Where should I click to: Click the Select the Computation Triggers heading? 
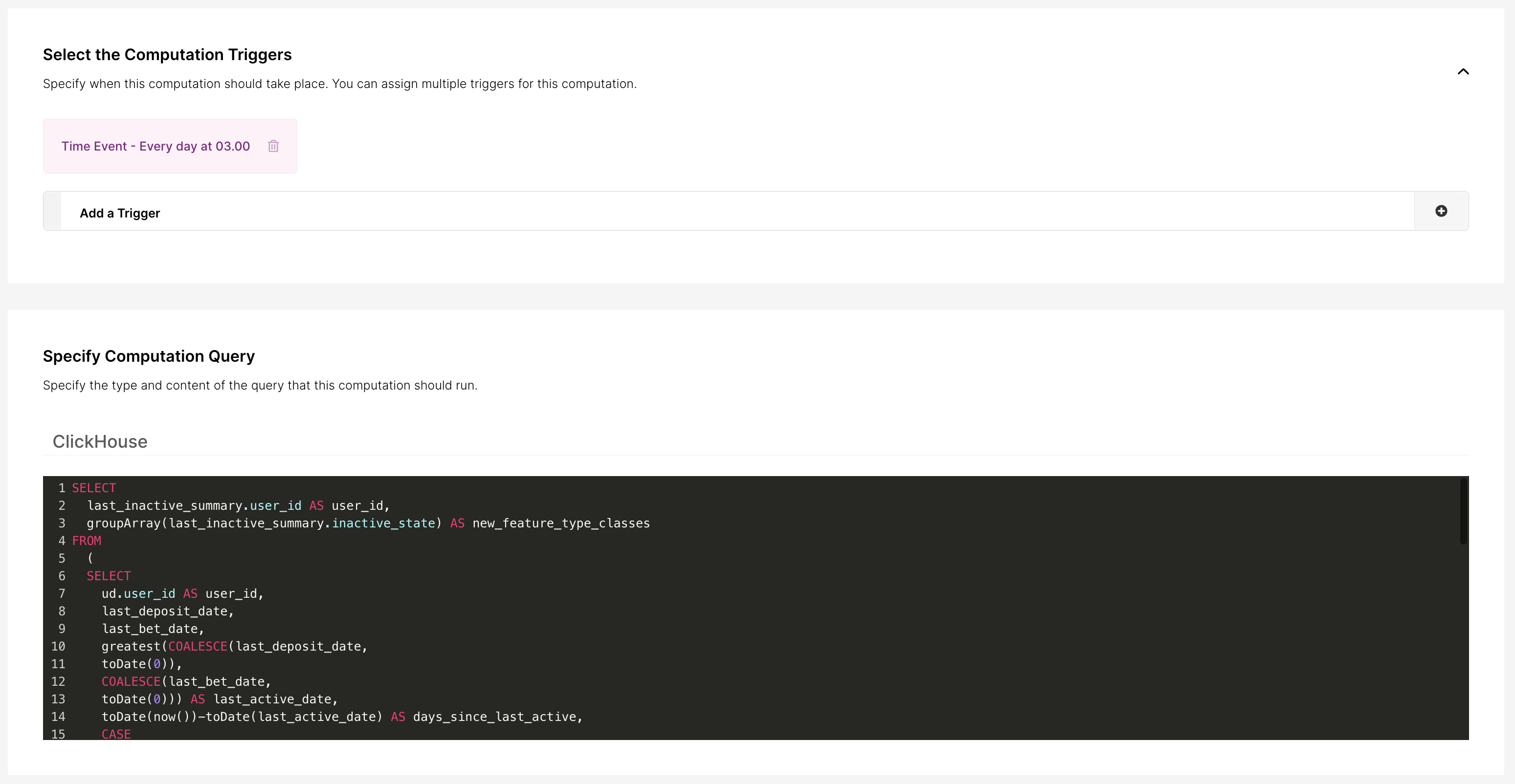point(167,55)
